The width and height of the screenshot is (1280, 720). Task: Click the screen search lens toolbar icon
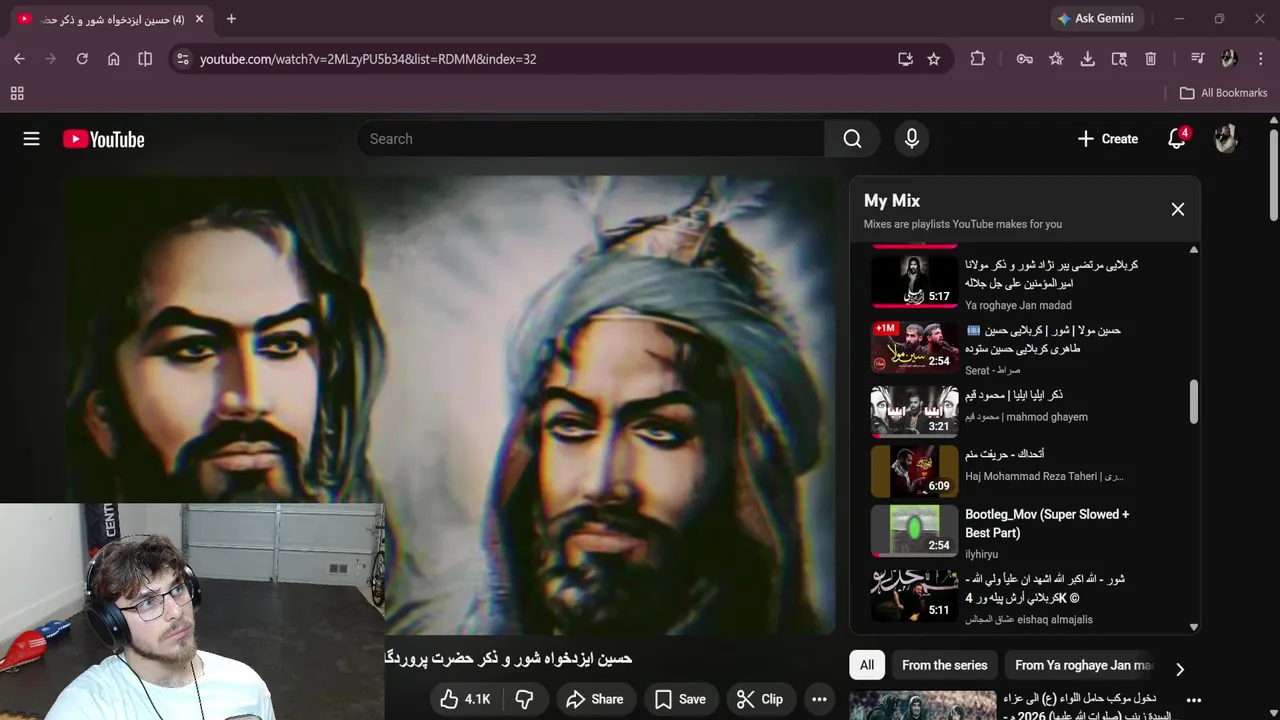point(1119,59)
